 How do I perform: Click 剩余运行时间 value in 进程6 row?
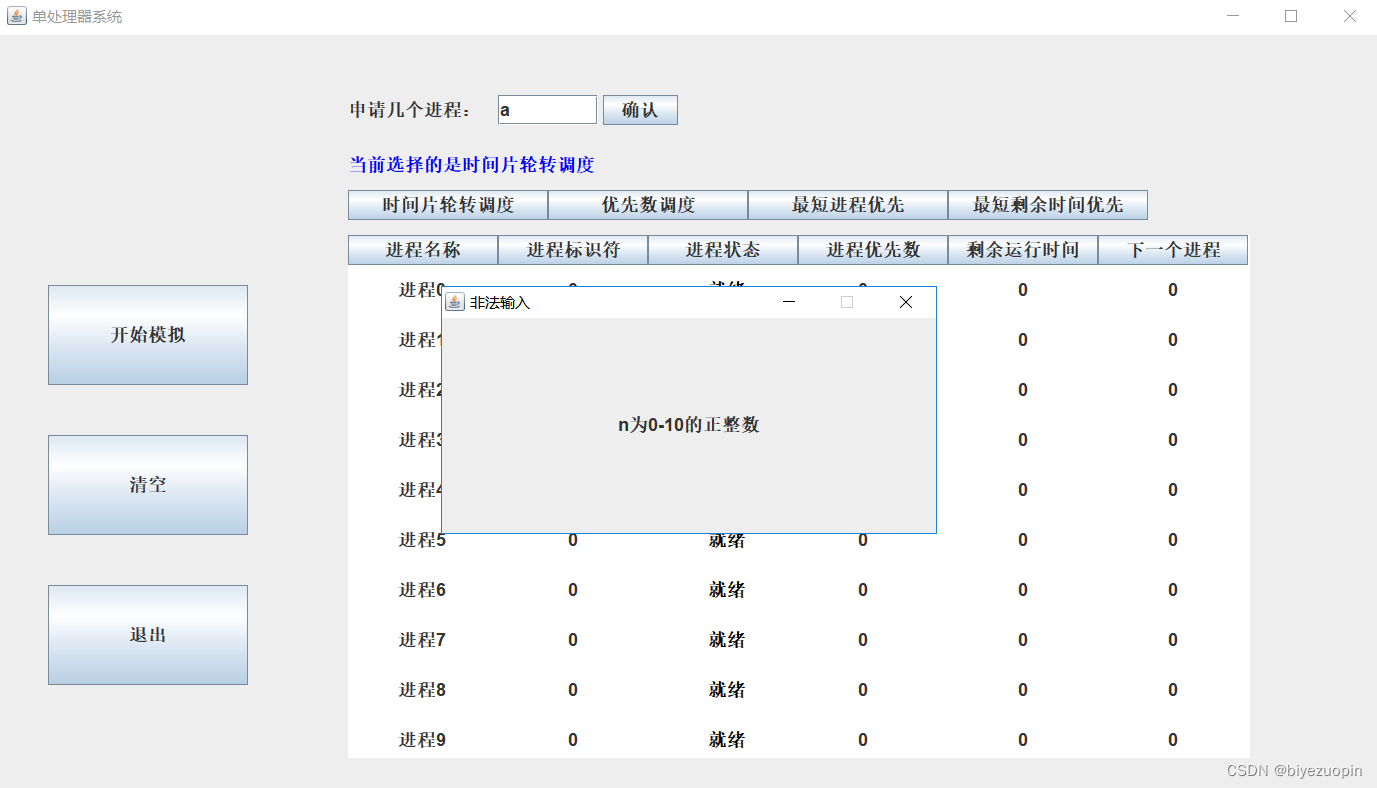point(1023,590)
